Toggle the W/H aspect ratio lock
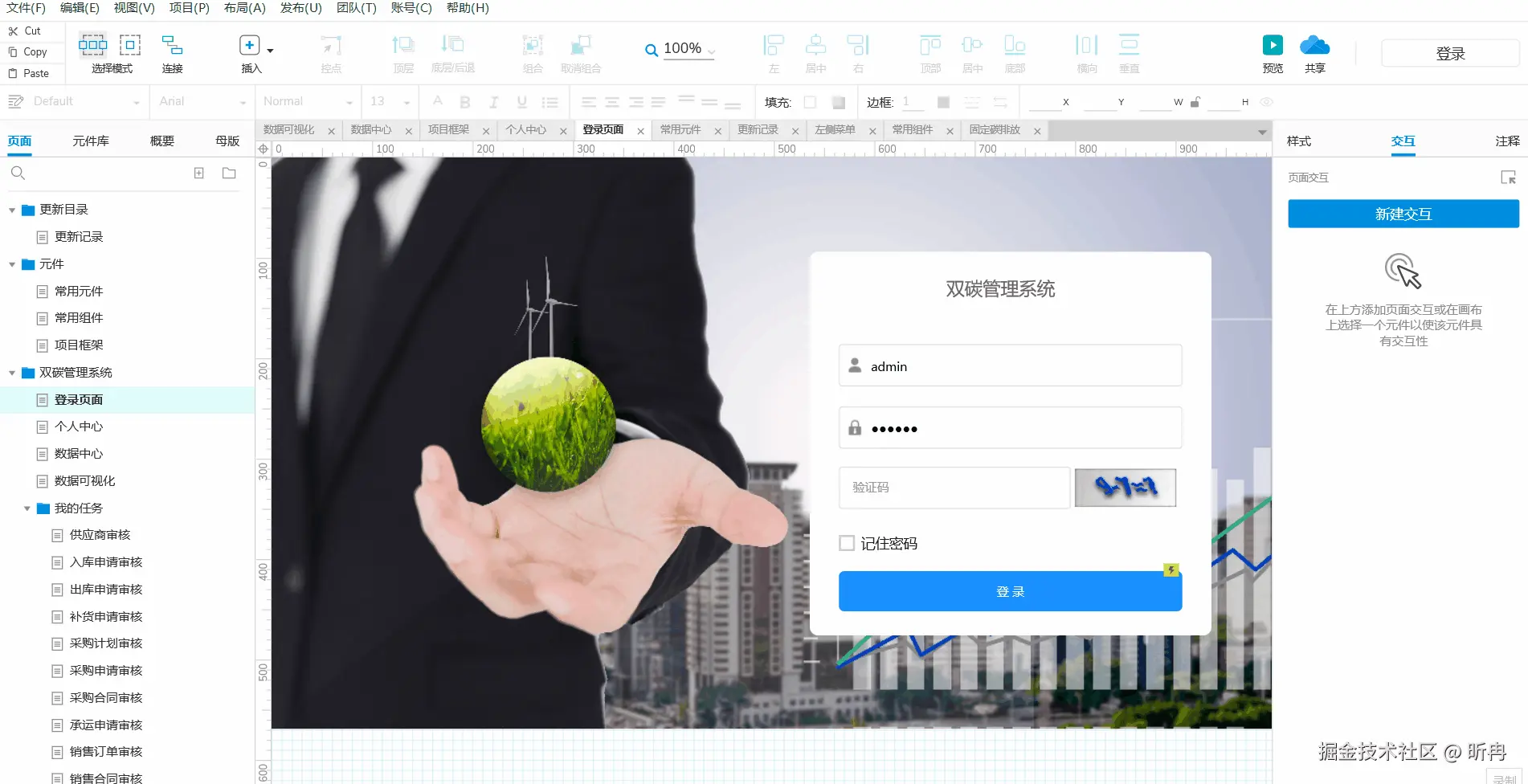Image resolution: width=1528 pixels, height=784 pixels. [1196, 102]
